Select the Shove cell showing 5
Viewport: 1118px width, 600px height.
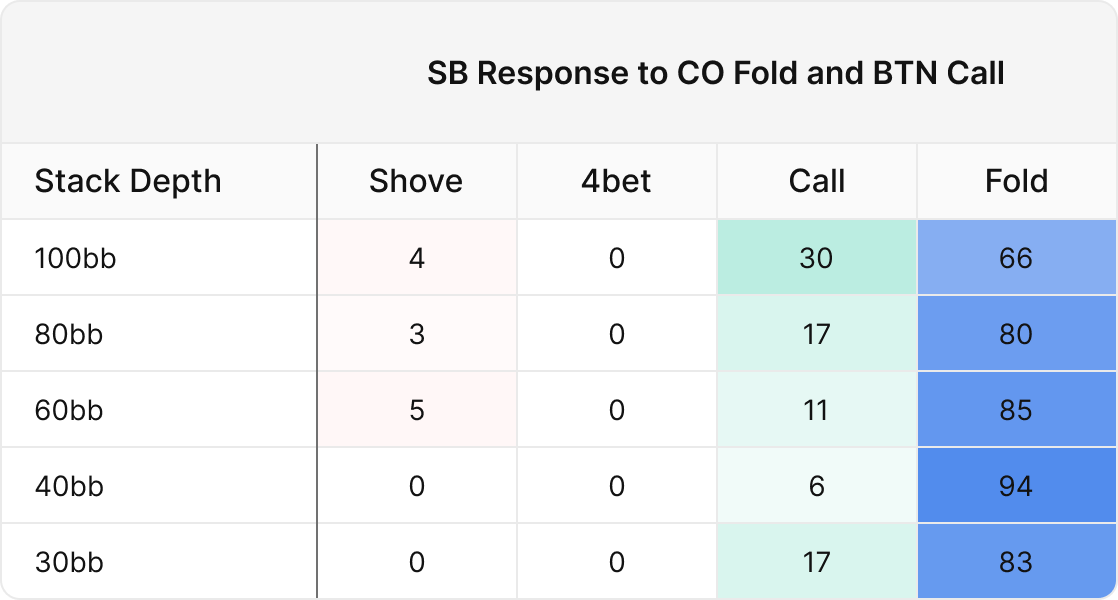point(416,410)
